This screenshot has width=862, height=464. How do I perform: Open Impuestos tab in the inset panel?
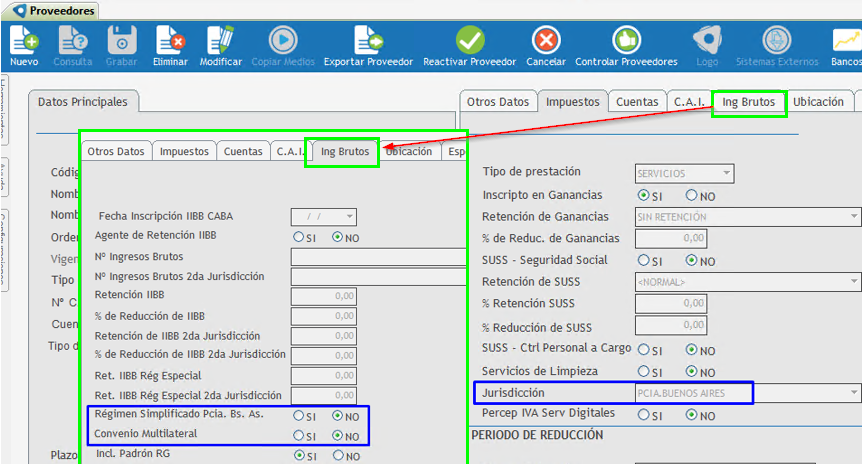[x=184, y=151]
